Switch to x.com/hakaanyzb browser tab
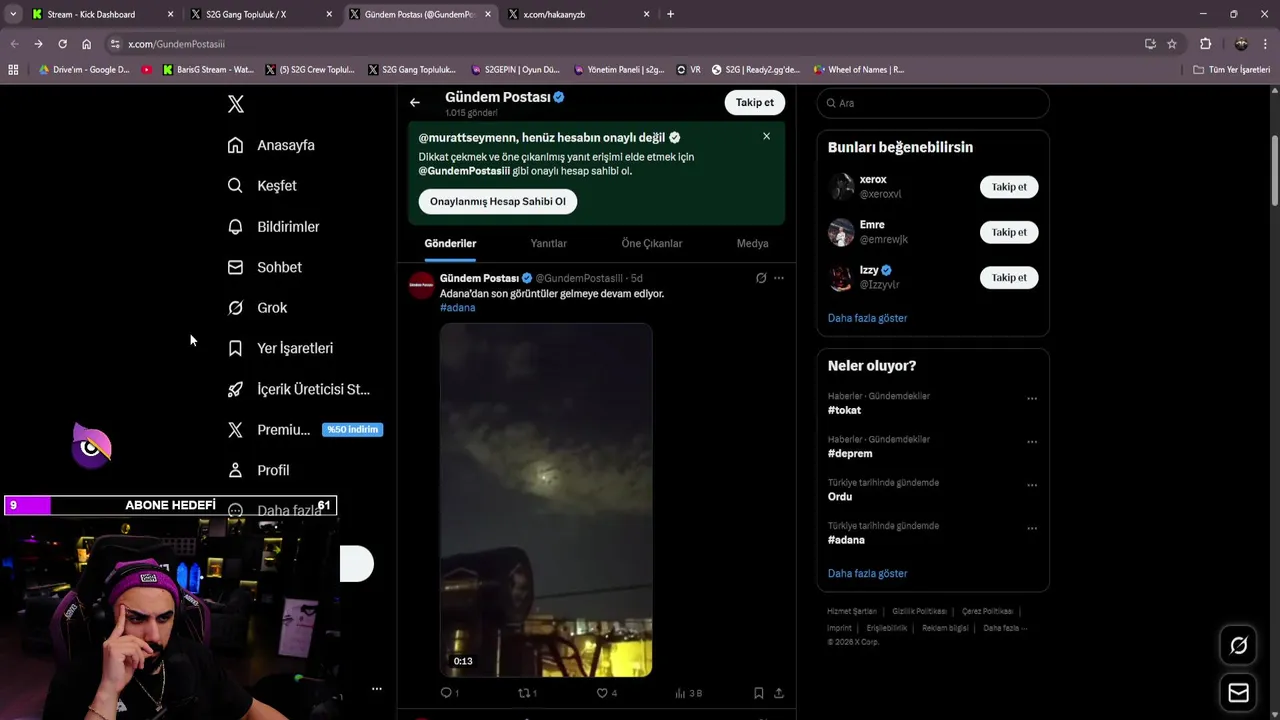The width and height of the screenshot is (1280, 720). (580, 14)
